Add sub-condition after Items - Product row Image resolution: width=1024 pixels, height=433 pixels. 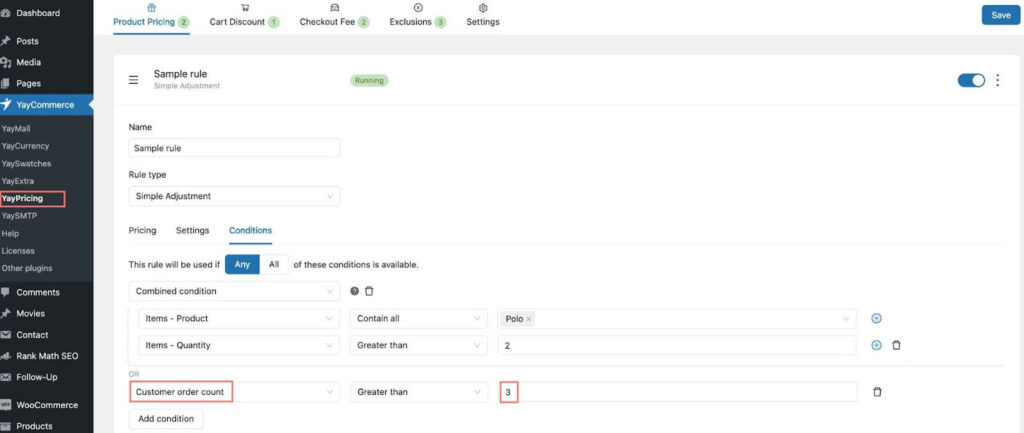(876, 319)
